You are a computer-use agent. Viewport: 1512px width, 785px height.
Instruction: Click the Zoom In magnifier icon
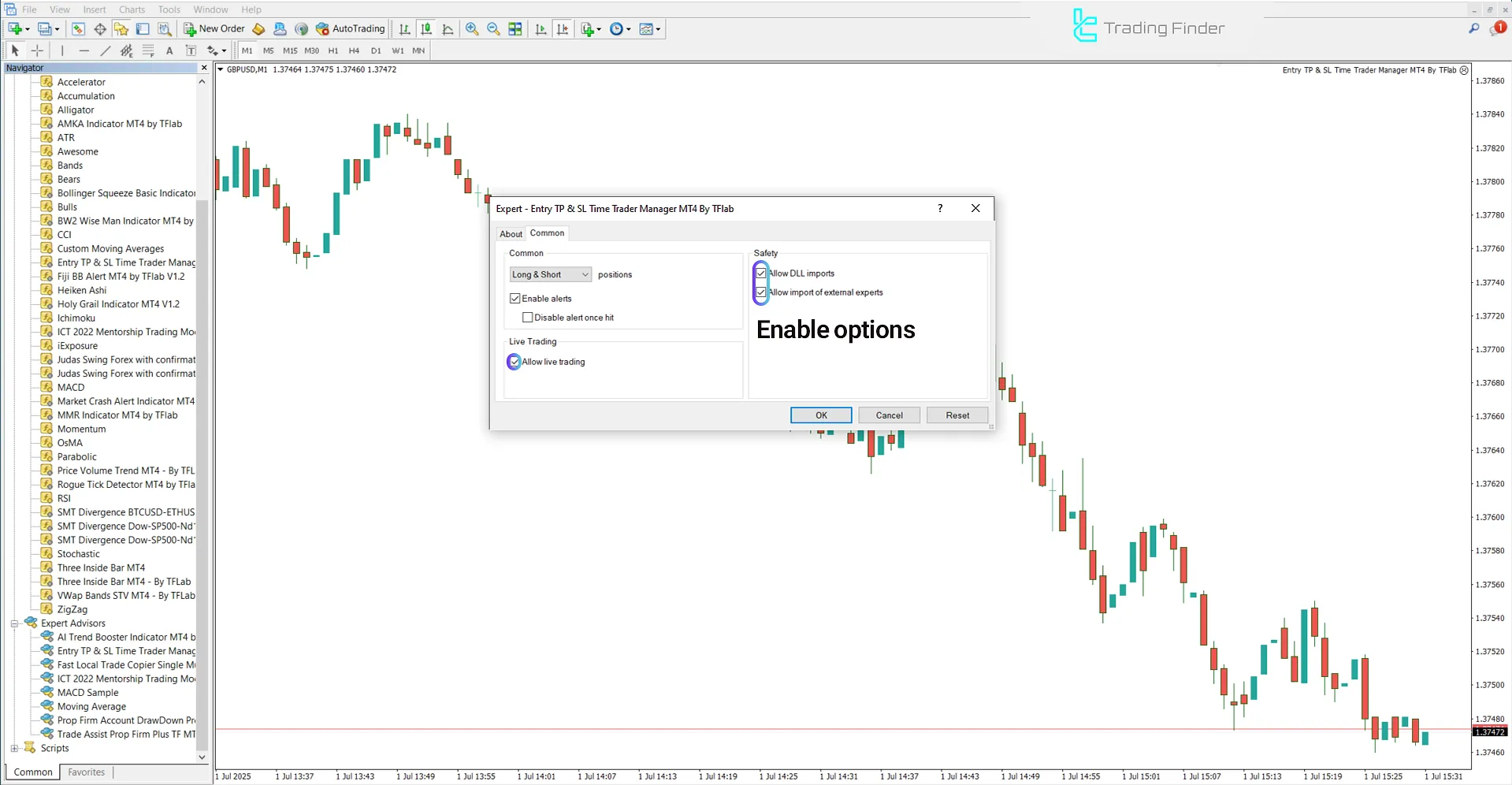click(471, 28)
